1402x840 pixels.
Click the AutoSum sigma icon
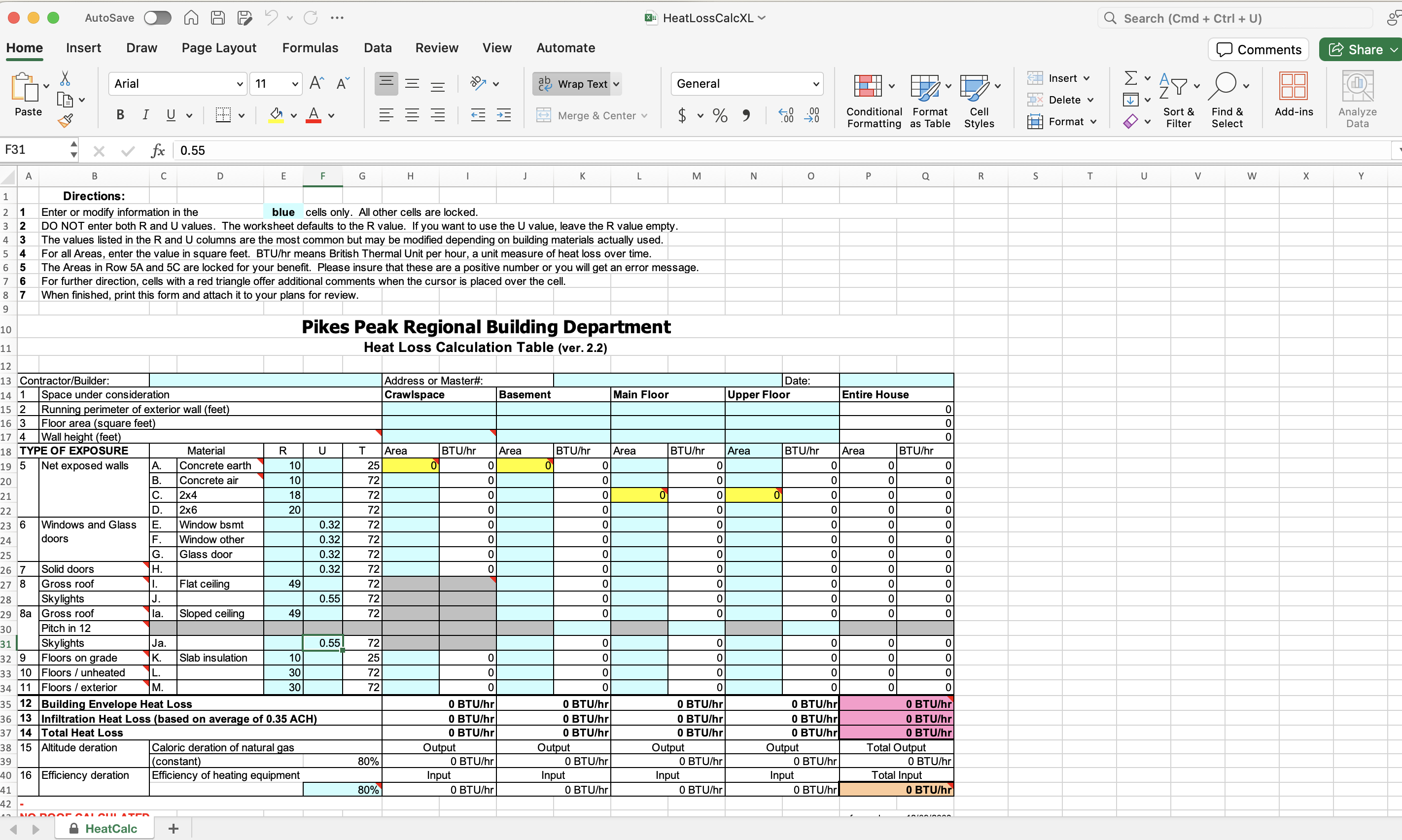pos(1130,78)
